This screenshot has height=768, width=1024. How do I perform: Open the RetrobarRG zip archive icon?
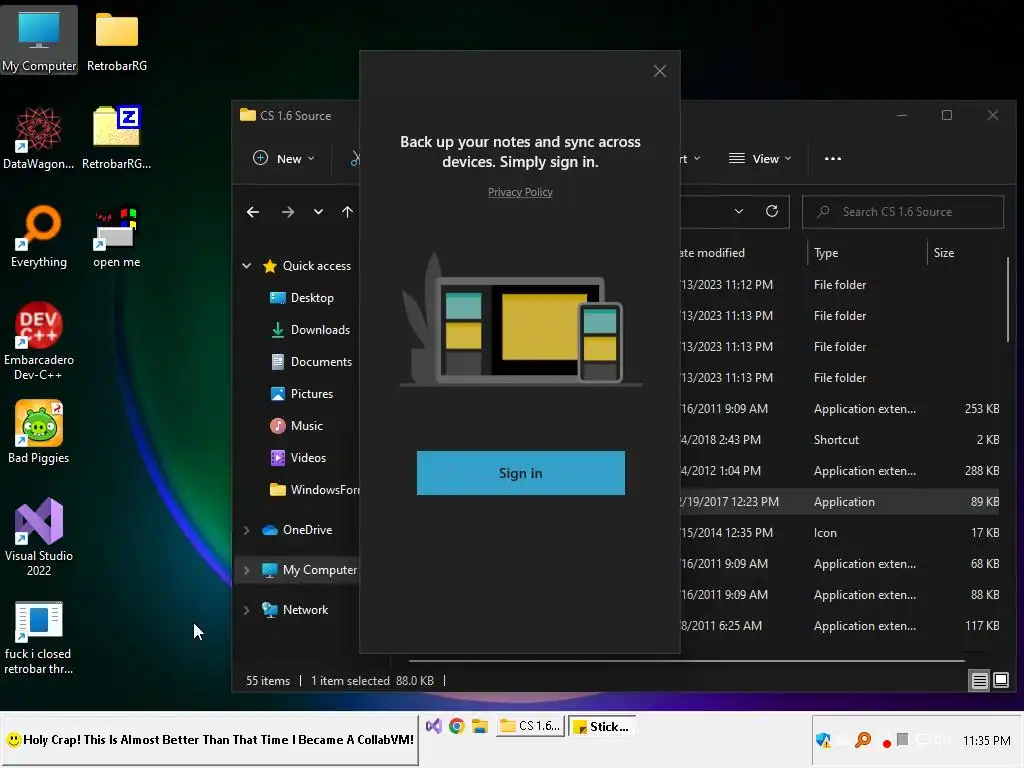coord(116,138)
